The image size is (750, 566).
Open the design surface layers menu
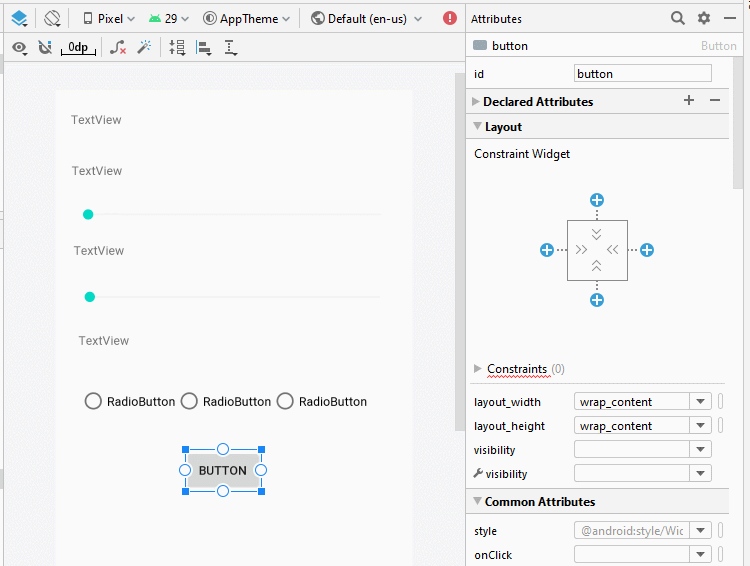(19, 19)
